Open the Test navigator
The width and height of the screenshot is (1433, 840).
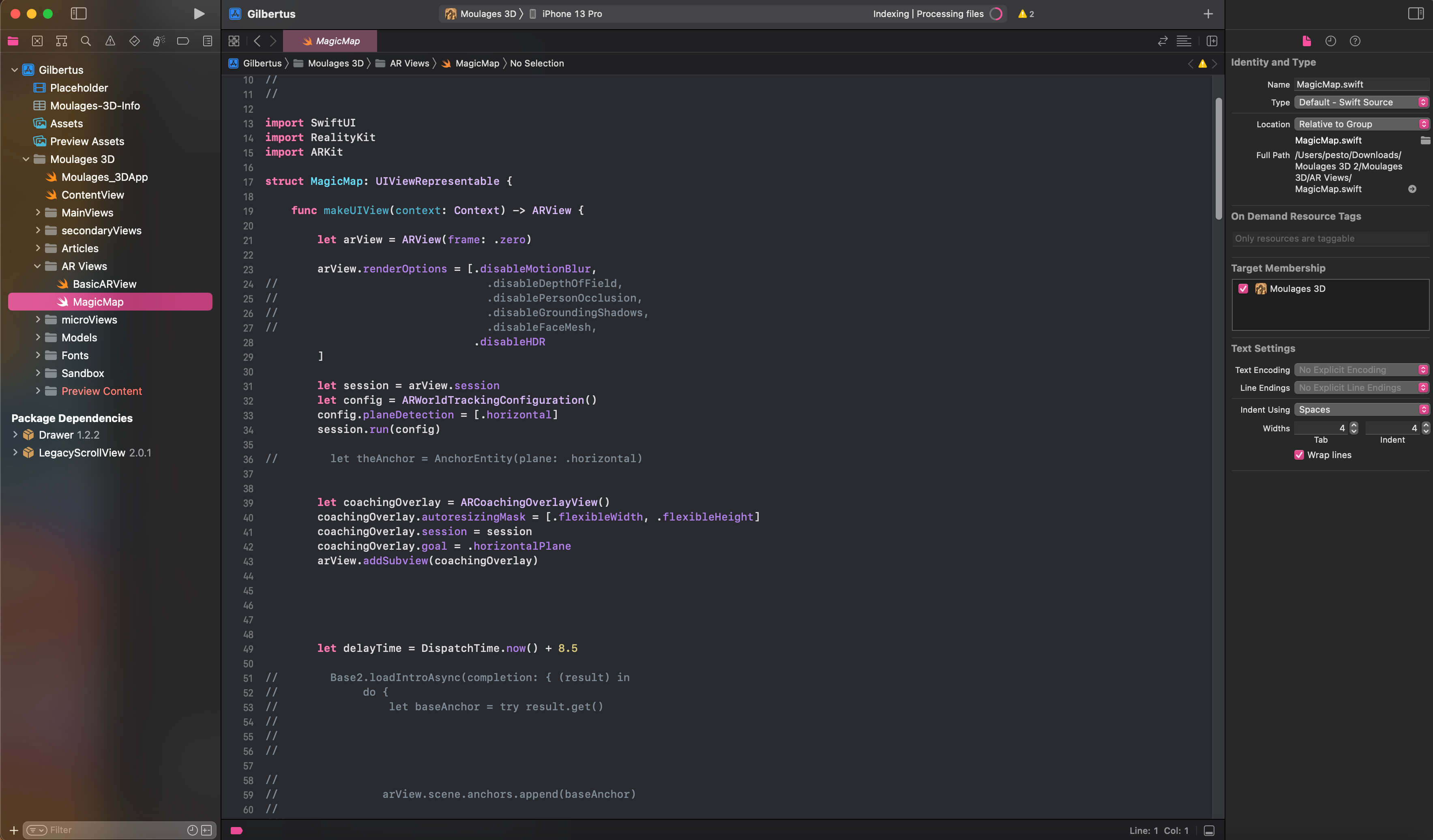click(x=135, y=41)
